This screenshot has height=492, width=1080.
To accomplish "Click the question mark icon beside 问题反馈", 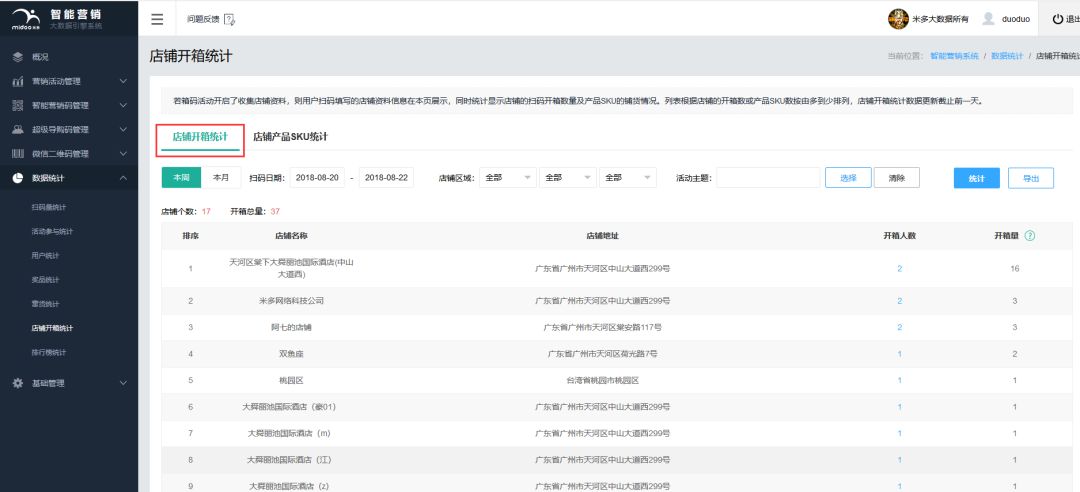I will click(229, 19).
